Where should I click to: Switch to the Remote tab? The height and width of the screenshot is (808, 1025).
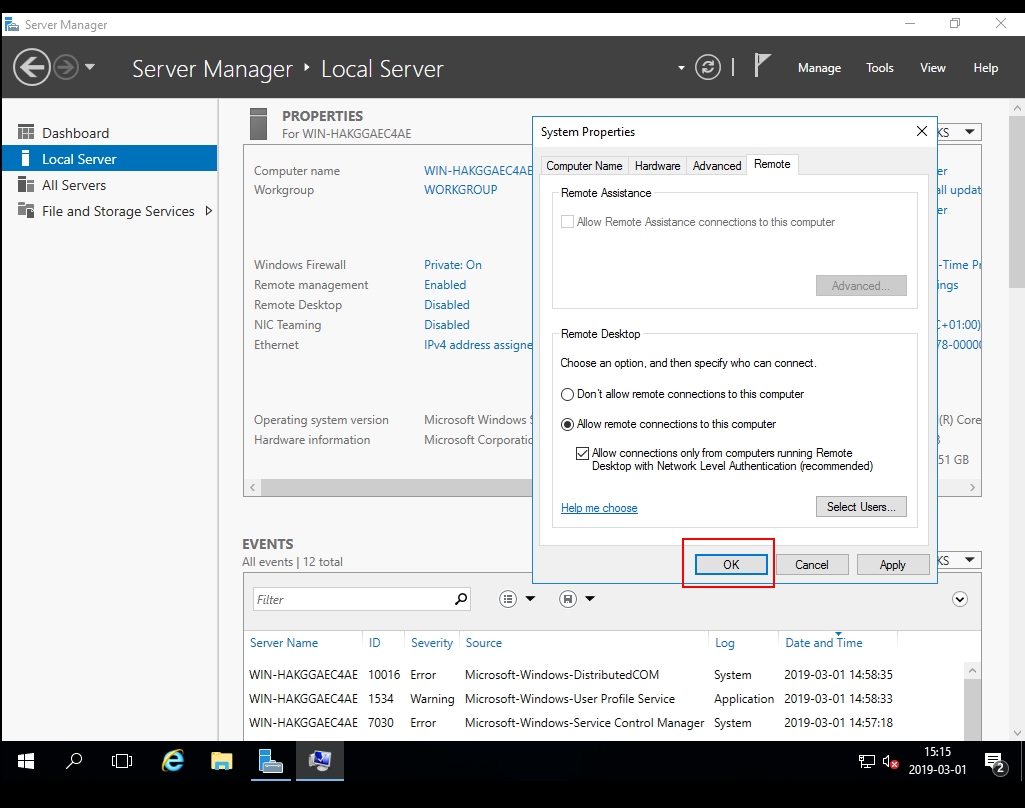click(772, 165)
